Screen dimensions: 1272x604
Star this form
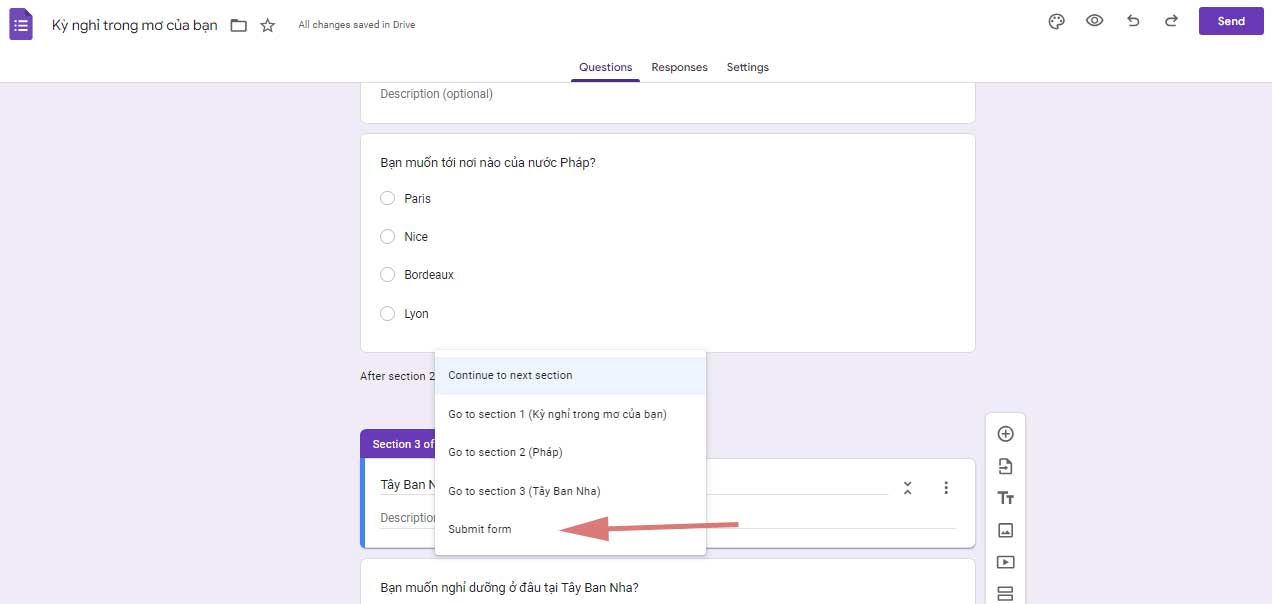coord(268,25)
